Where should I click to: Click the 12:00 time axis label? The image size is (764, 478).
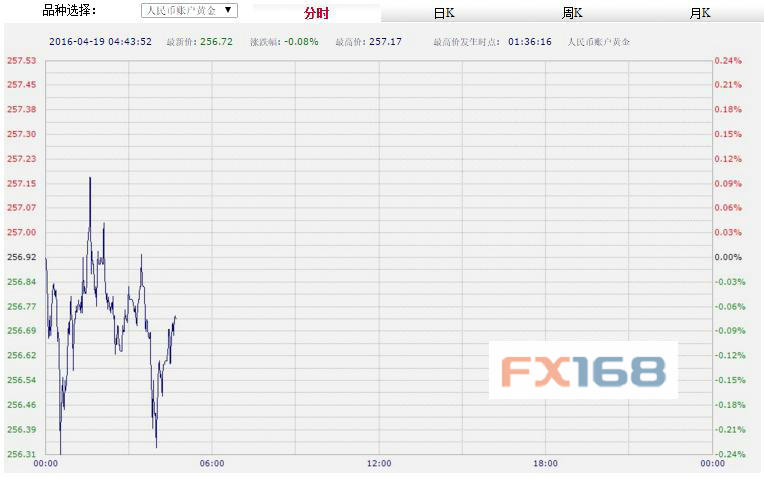click(378, 464)
